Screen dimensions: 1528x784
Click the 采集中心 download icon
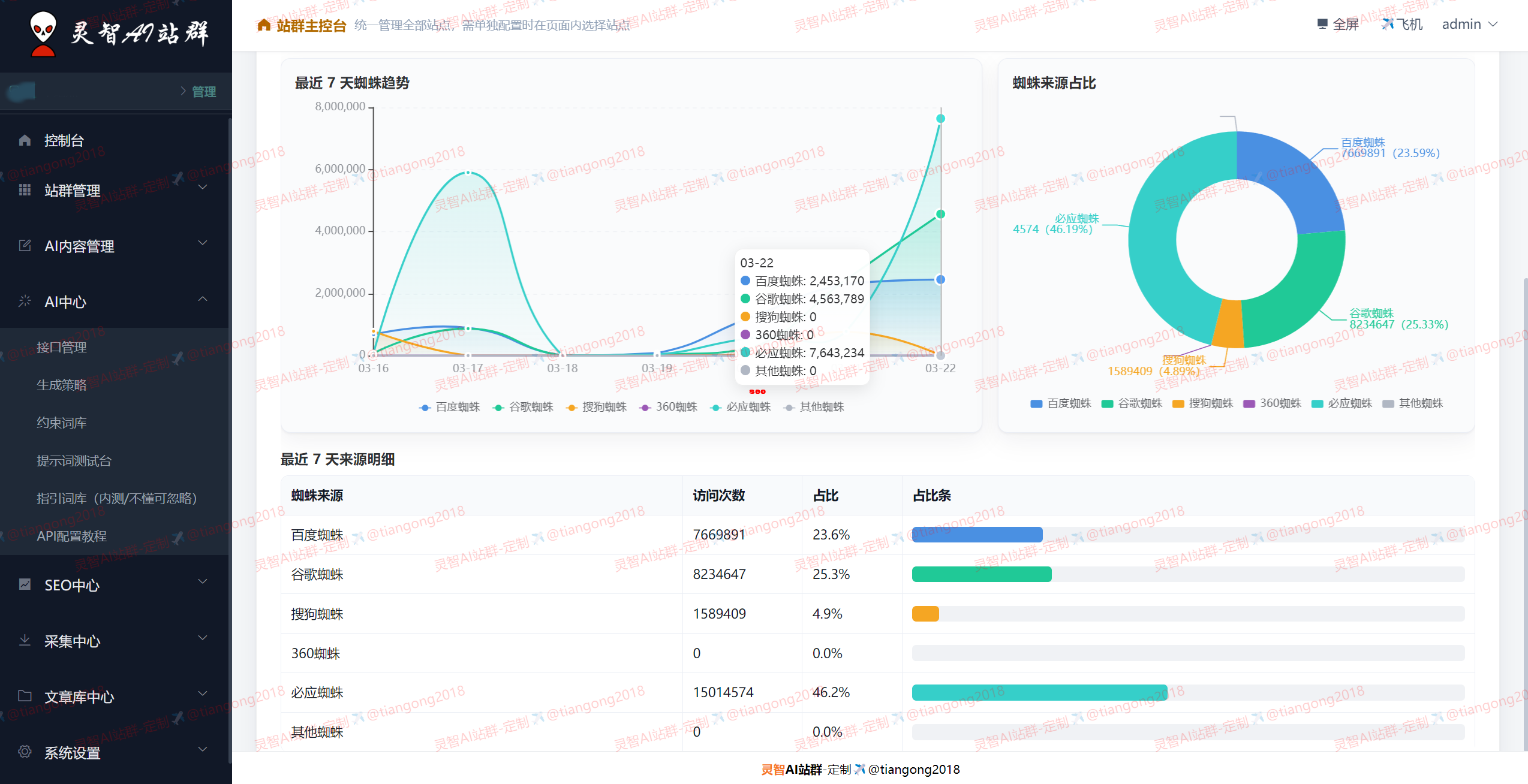click(25, 640)
